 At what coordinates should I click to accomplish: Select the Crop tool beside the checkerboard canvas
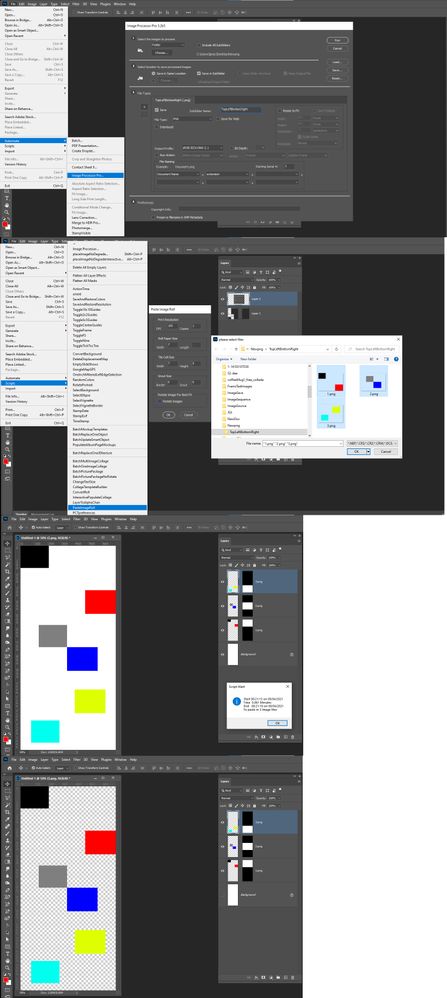pos(7,812)
